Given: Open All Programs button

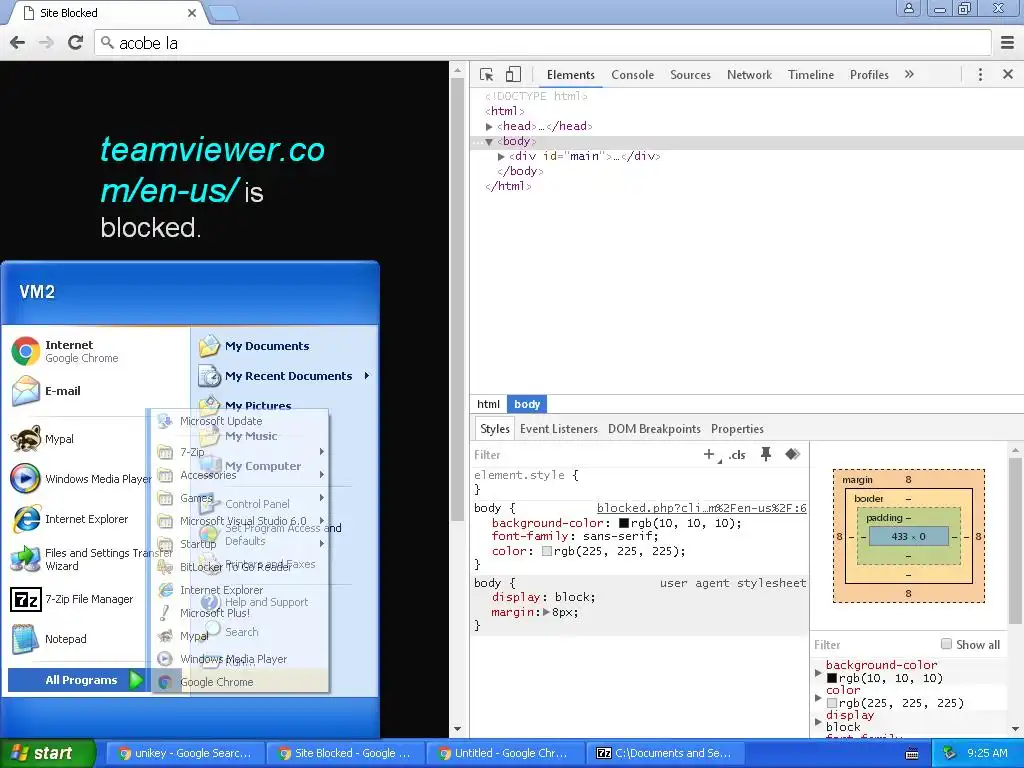Looking at the screenshot, I should pos(77,680).
